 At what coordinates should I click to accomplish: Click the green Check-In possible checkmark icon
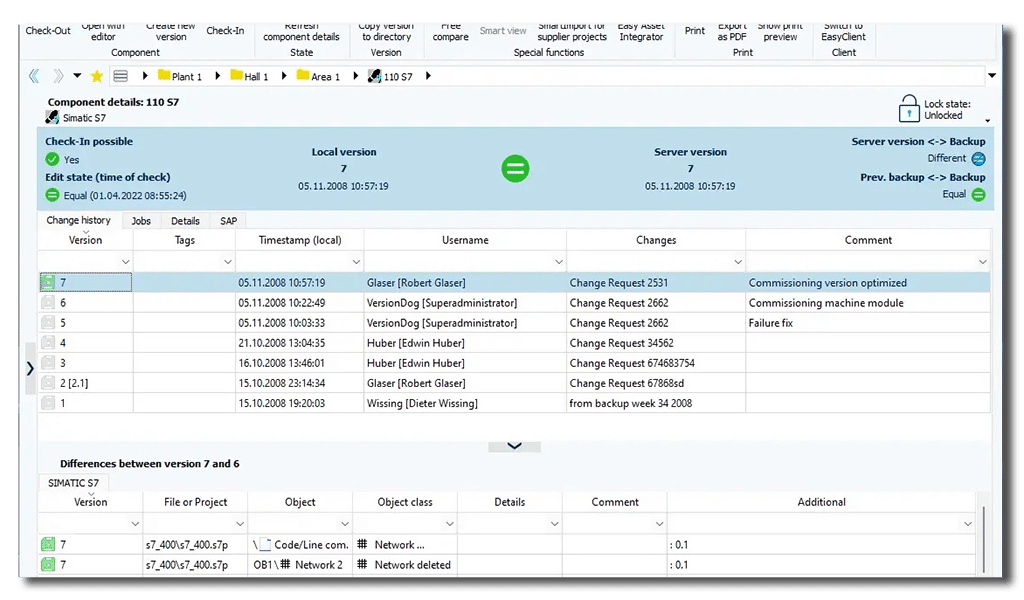[x=52, y=159]
